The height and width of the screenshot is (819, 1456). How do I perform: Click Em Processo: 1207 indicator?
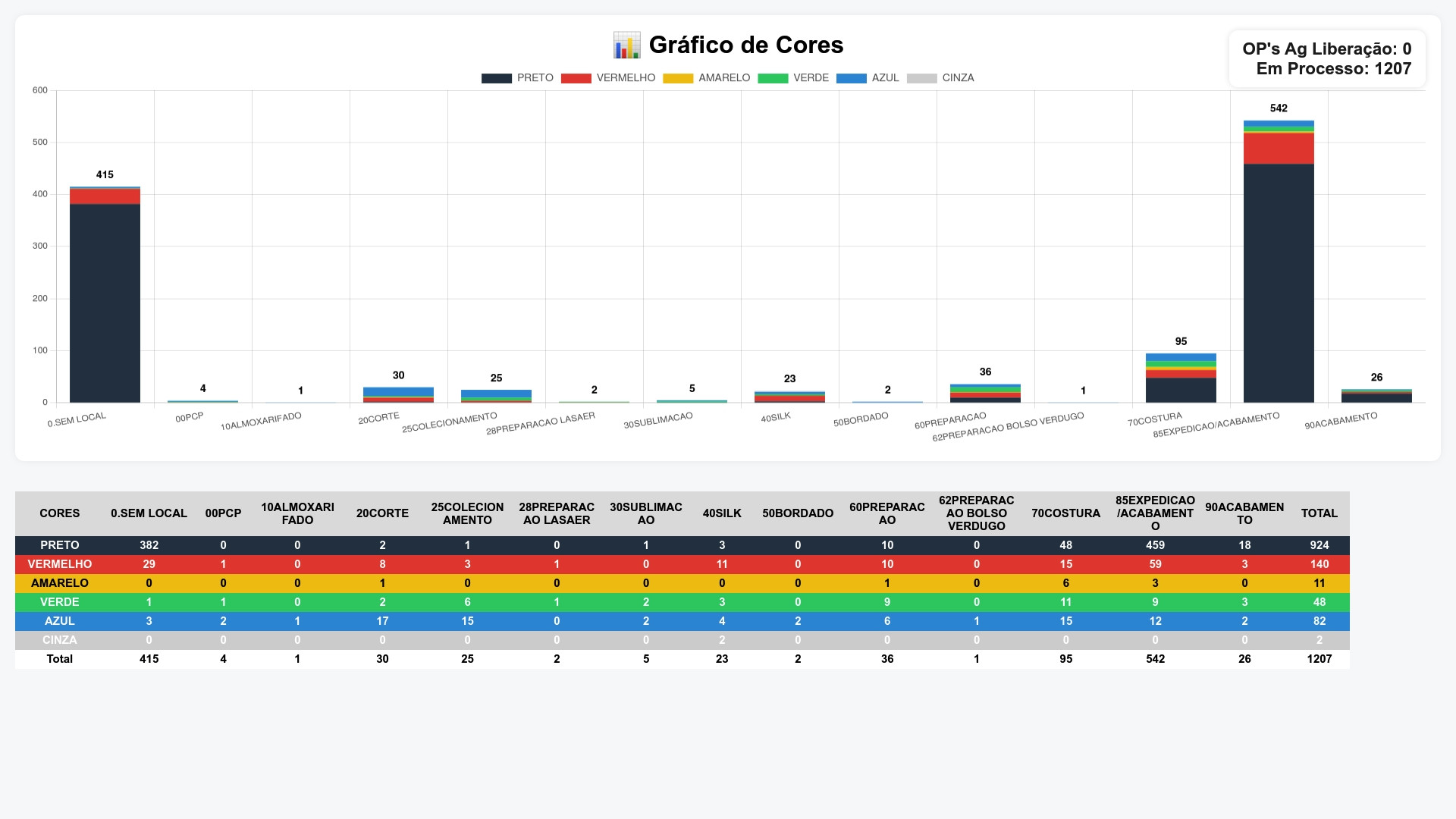click(x=1333, y=69)
